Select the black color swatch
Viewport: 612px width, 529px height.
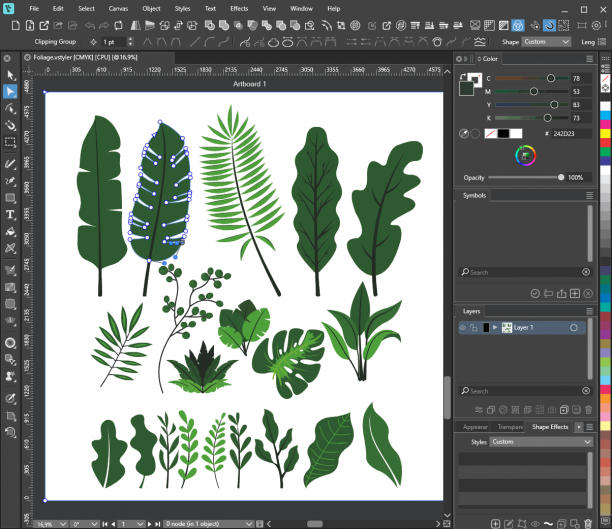pyautogui.click(x=503, y=134)
